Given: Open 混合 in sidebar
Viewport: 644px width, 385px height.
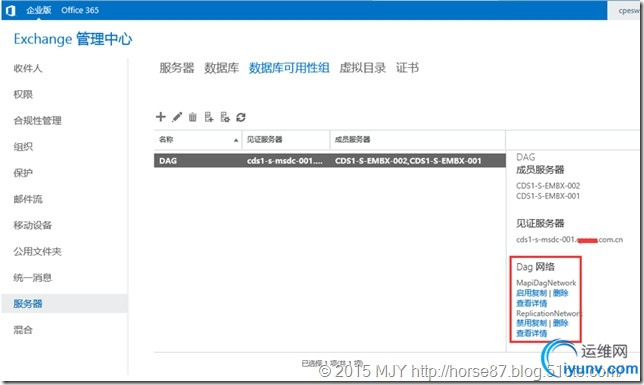Looking at the screenshot, I should tap(23, 330).
